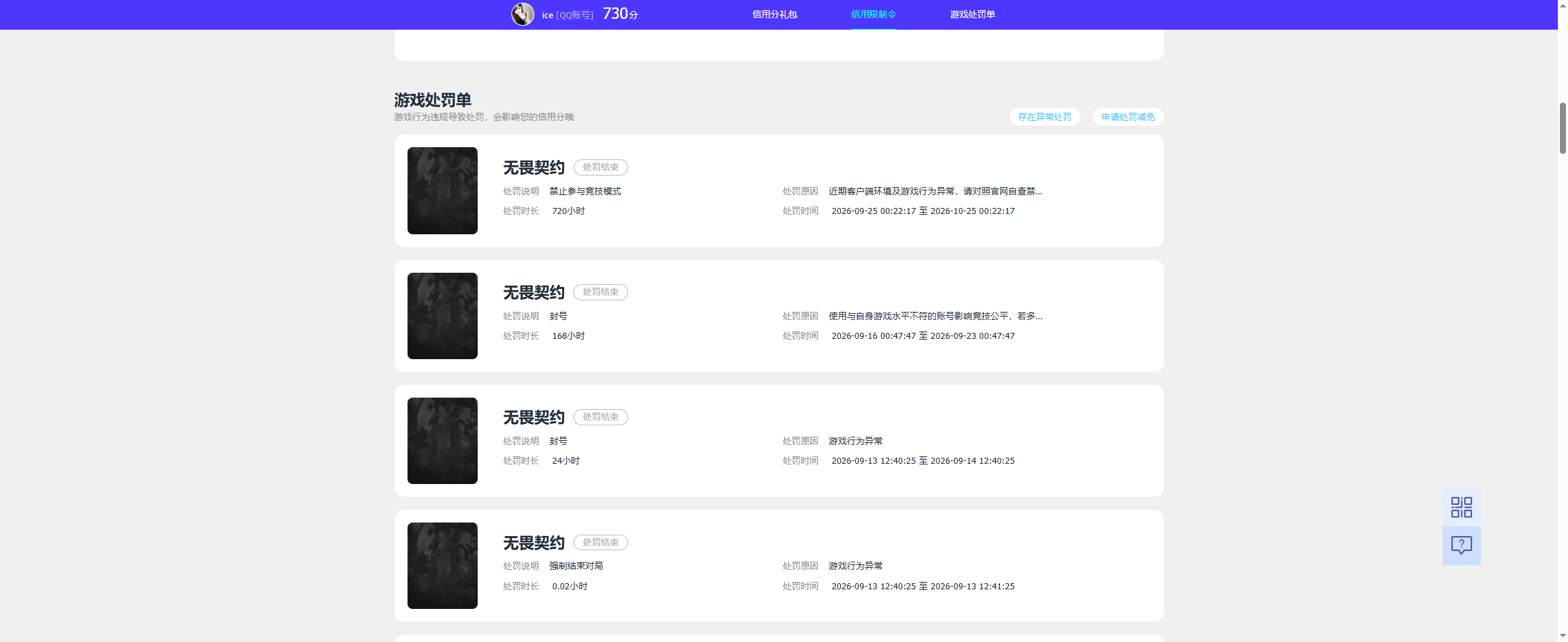Image resolution: width=1568 pixels, height=642 pixels.
Task: Click time range ending 2026-09-13 12:41:25
Action: 923,586
